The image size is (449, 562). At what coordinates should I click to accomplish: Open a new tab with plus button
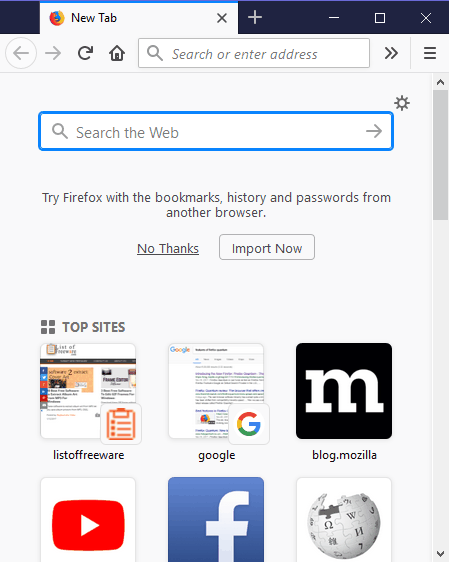[255, 17]
